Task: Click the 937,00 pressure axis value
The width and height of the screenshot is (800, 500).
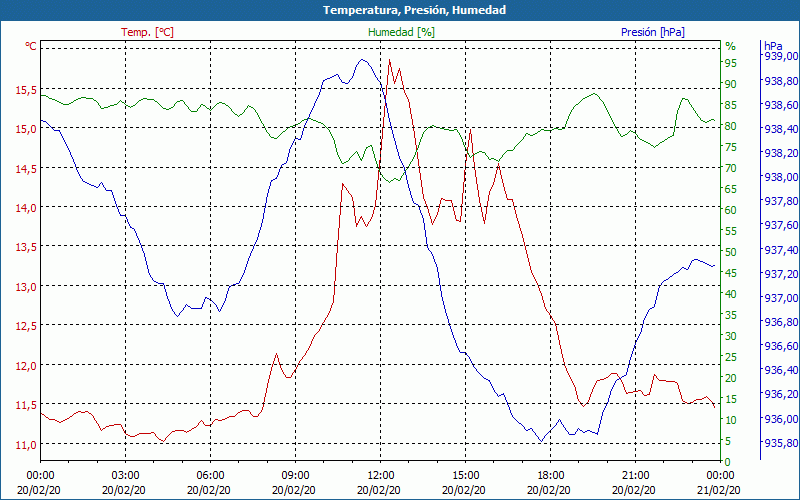Action: [781, 298]
